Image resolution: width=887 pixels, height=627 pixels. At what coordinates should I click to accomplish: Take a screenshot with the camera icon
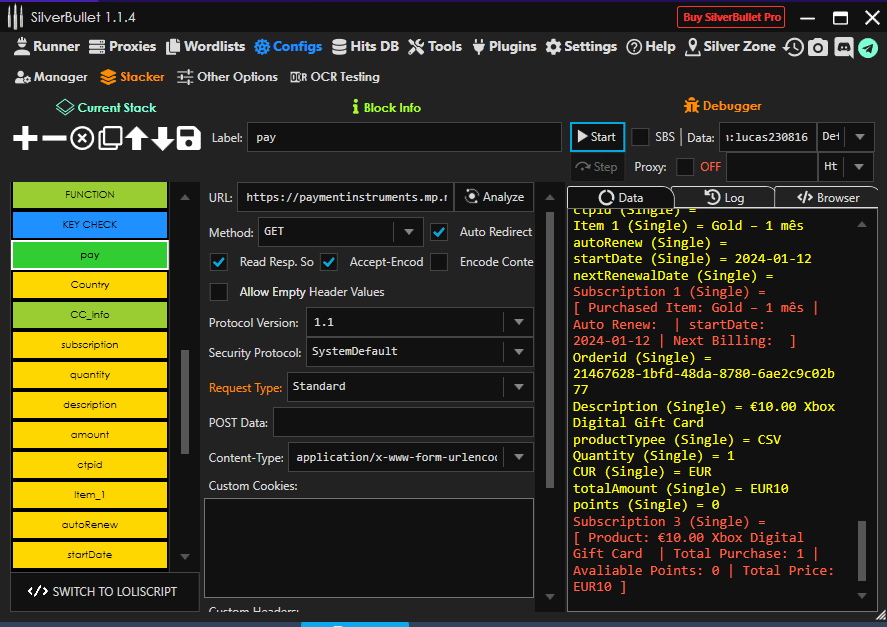[818, 47]
